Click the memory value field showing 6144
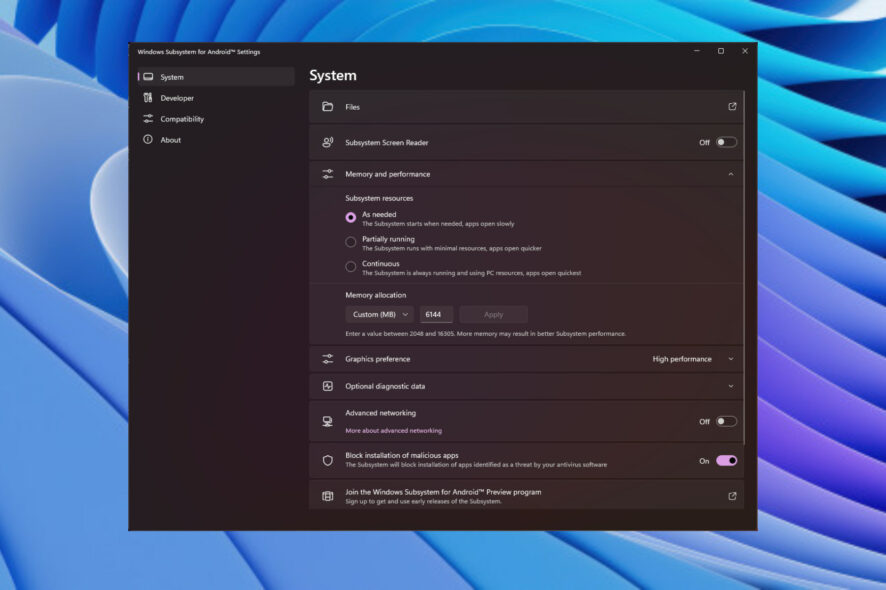 pyautogui.click(x=436, y=314)
